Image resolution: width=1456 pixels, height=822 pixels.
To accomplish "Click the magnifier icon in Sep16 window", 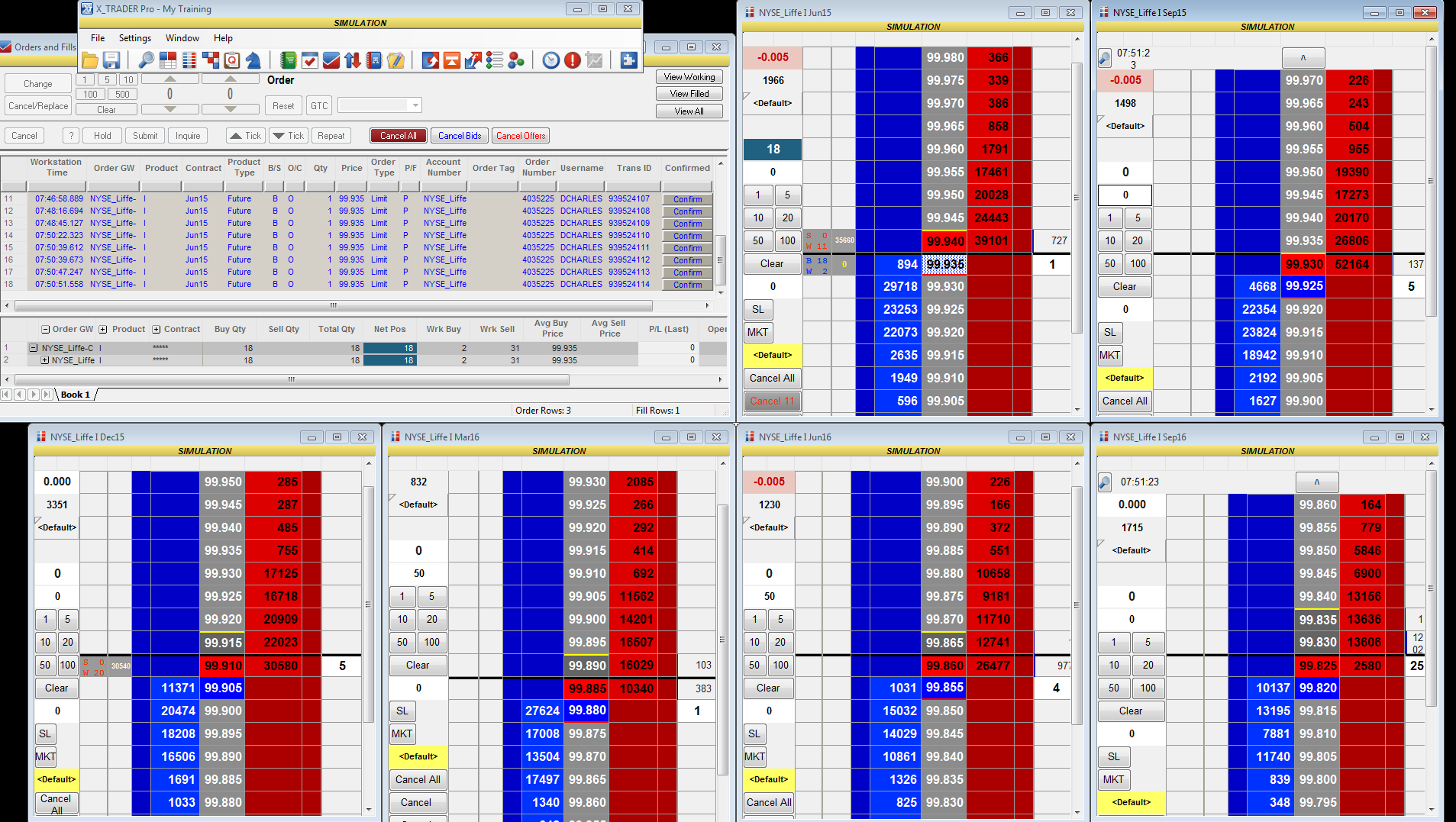I will tap(1104, 482).
